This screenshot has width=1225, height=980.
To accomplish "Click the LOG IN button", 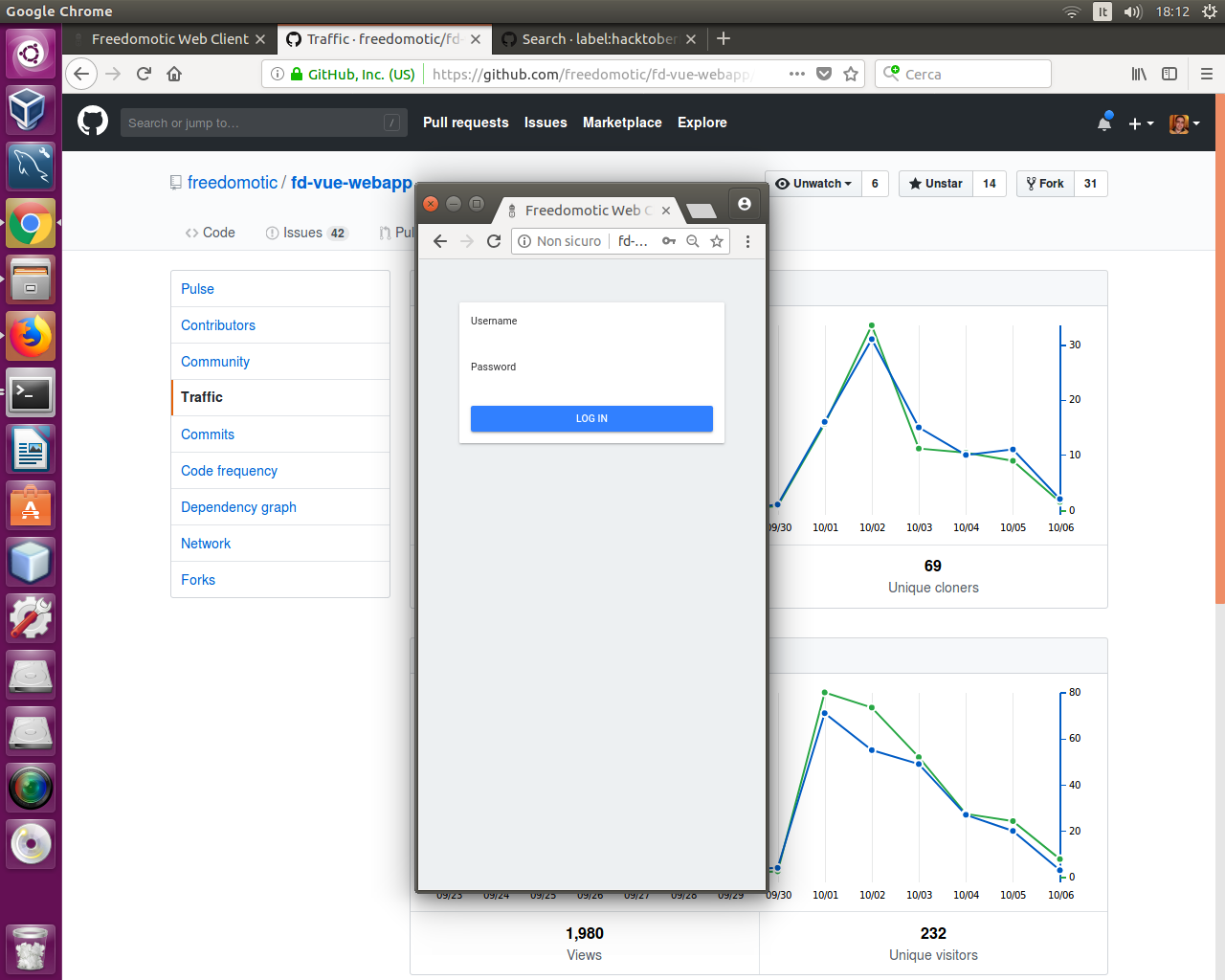I will 591,418.
